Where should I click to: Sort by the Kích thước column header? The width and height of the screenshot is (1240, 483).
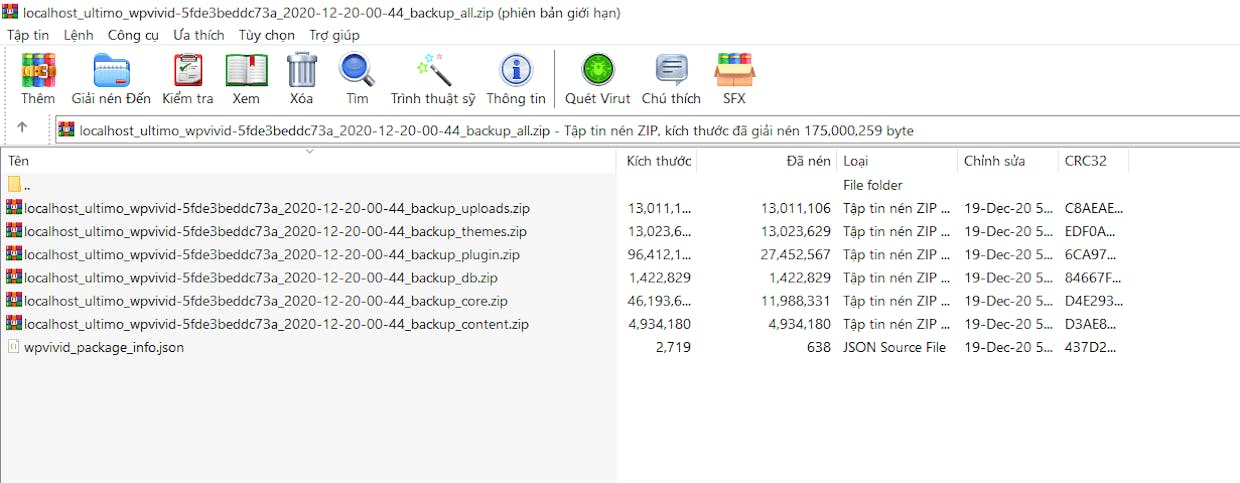pyautogui.click(x=658, y=161)
